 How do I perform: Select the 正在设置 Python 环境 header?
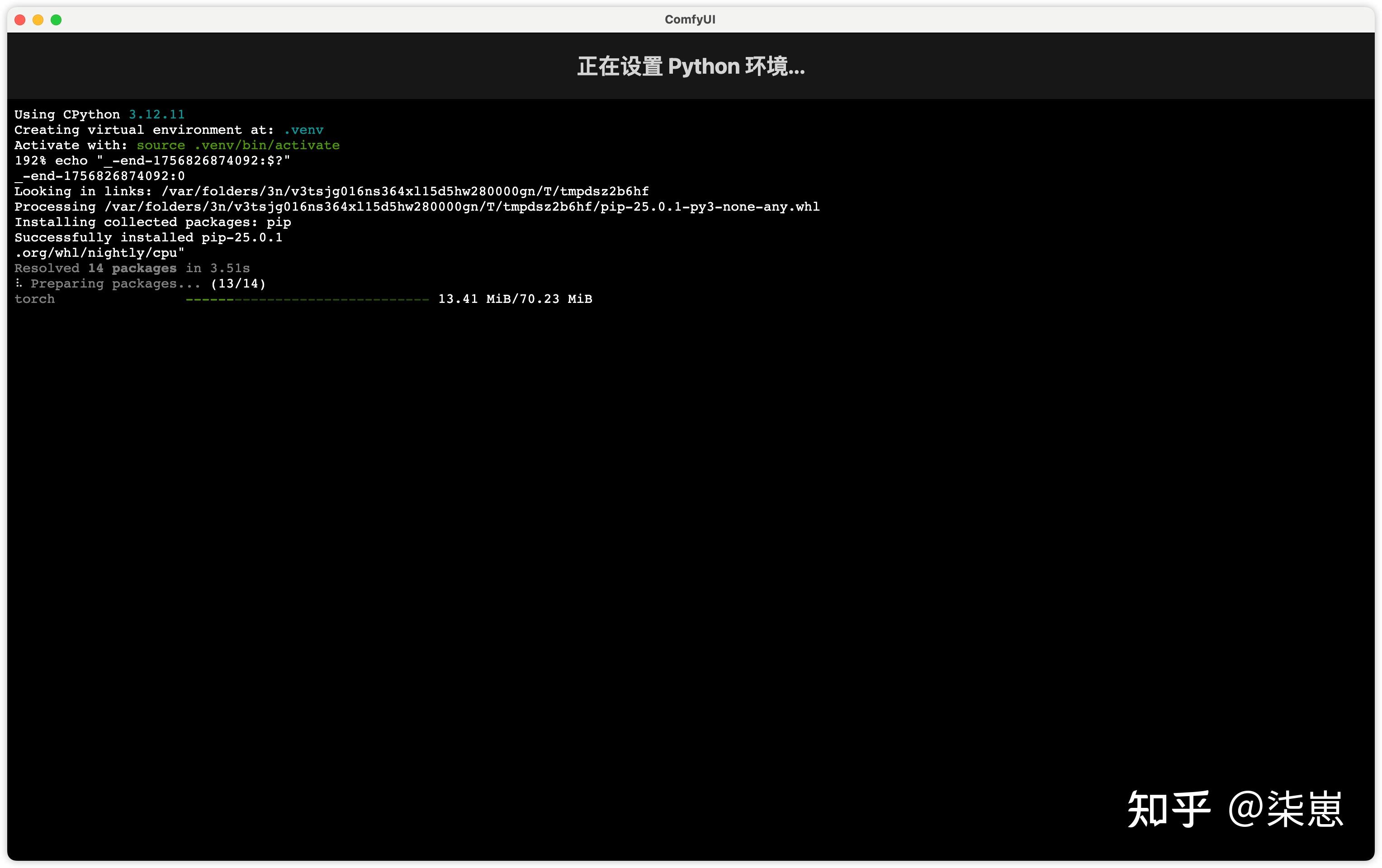point(691,66)
